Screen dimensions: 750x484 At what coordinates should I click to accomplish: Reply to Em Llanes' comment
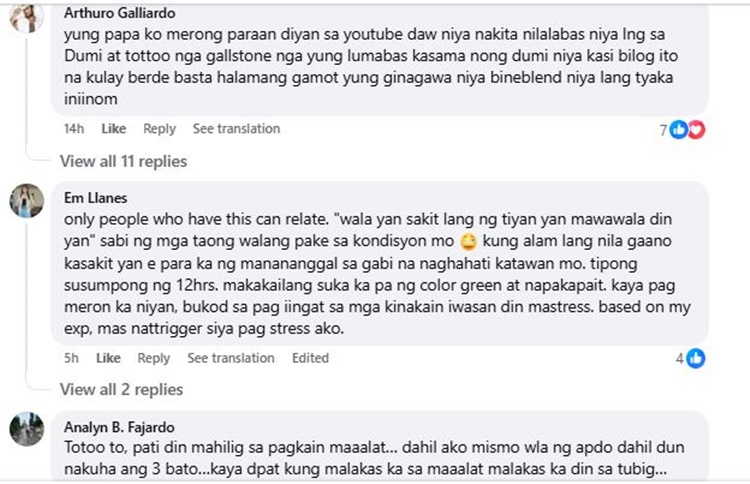click(153, 358)
